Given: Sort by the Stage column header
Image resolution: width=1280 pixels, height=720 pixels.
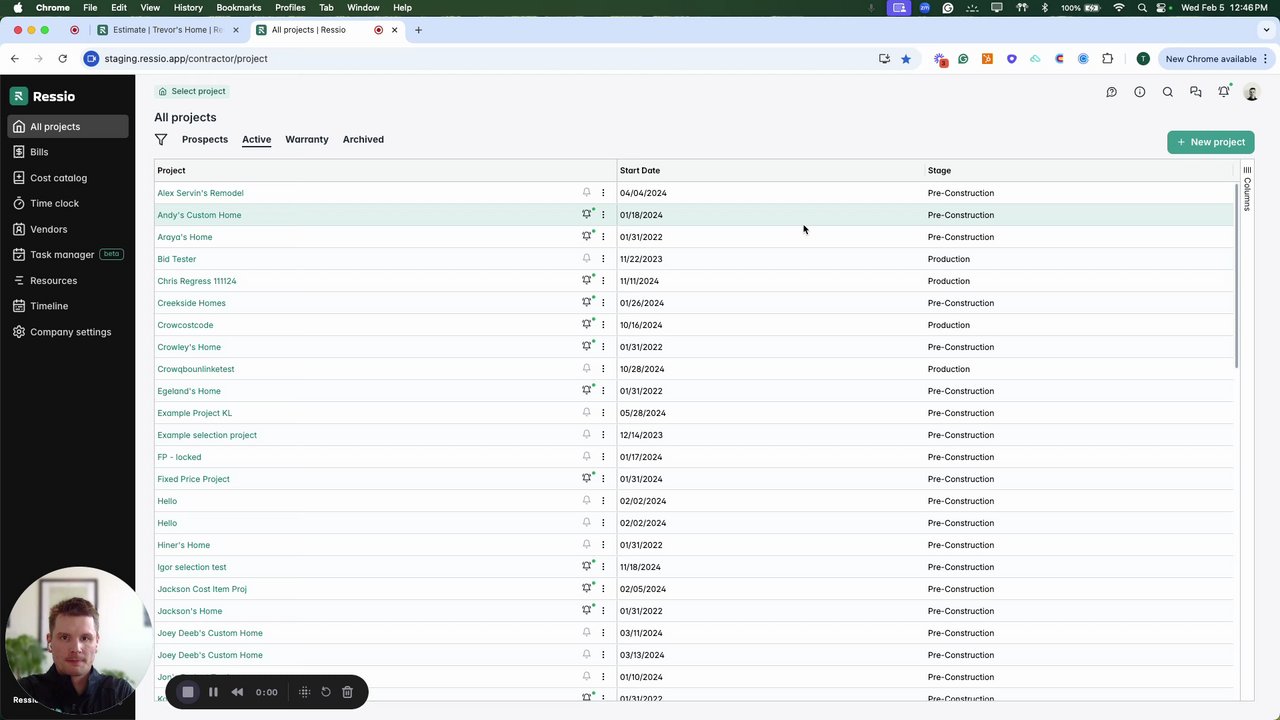Looking at the screenshot, I should (x=939, y=171).
